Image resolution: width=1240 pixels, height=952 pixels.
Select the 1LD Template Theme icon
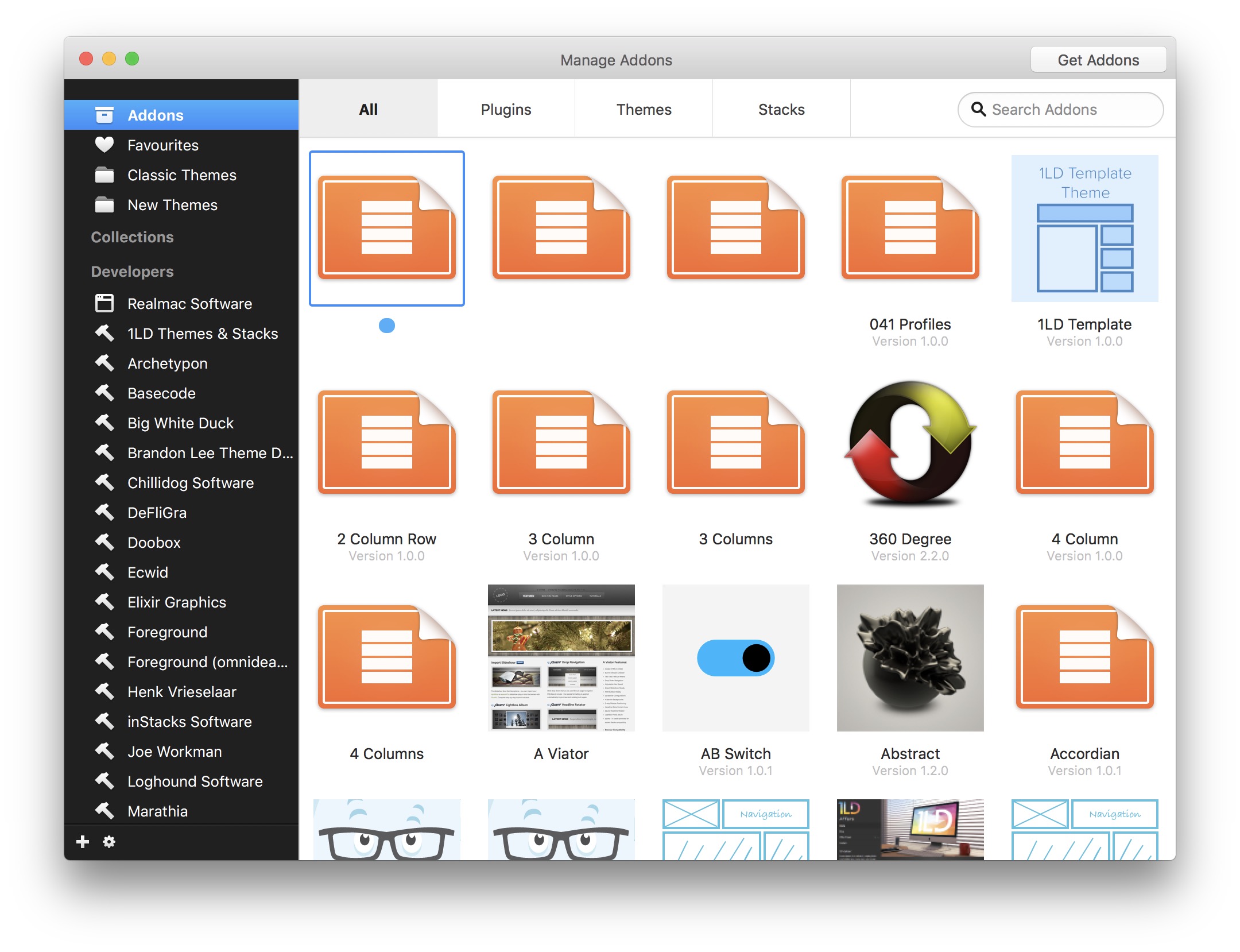tap(1084, 229)
